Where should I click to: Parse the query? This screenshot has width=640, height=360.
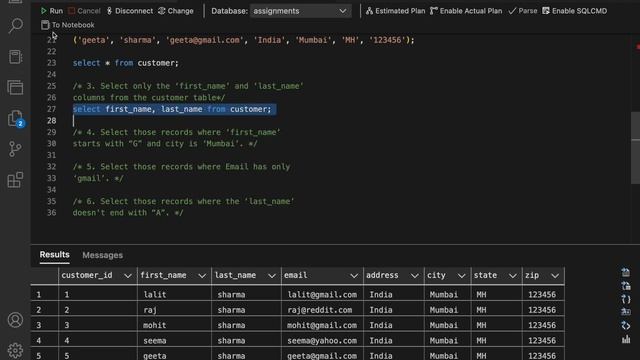[x=522, y=11]
